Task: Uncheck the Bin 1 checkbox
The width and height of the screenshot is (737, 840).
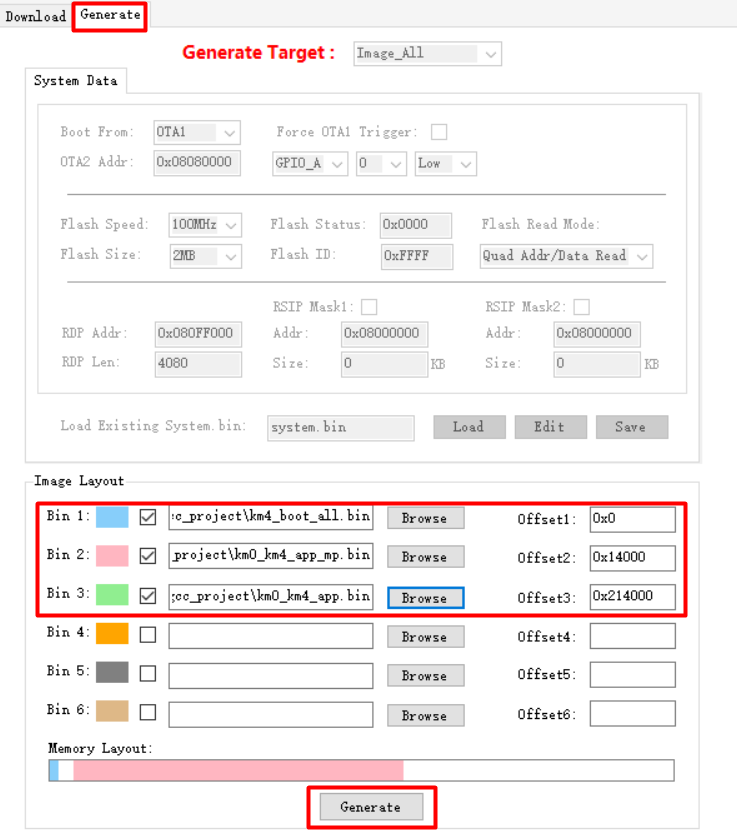Action: 148,518
